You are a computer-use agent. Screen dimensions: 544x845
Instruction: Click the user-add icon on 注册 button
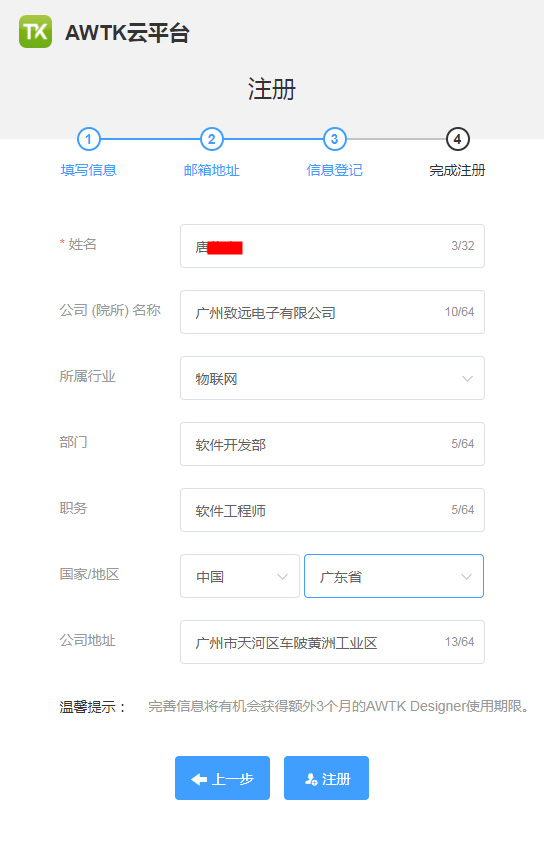pyautogui.click(x=311, y=779)
